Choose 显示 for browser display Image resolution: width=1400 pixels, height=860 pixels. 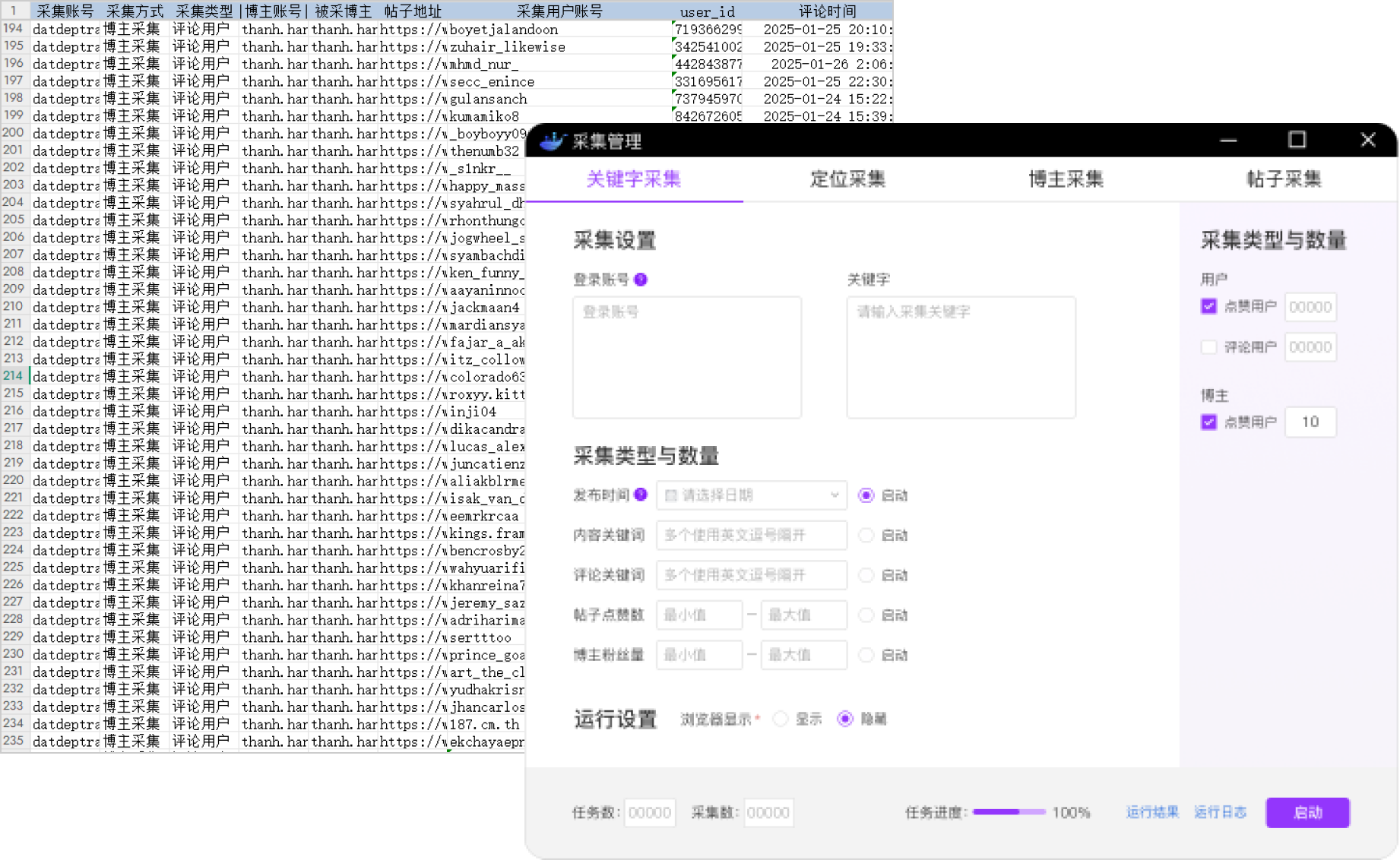click(781, 719)
